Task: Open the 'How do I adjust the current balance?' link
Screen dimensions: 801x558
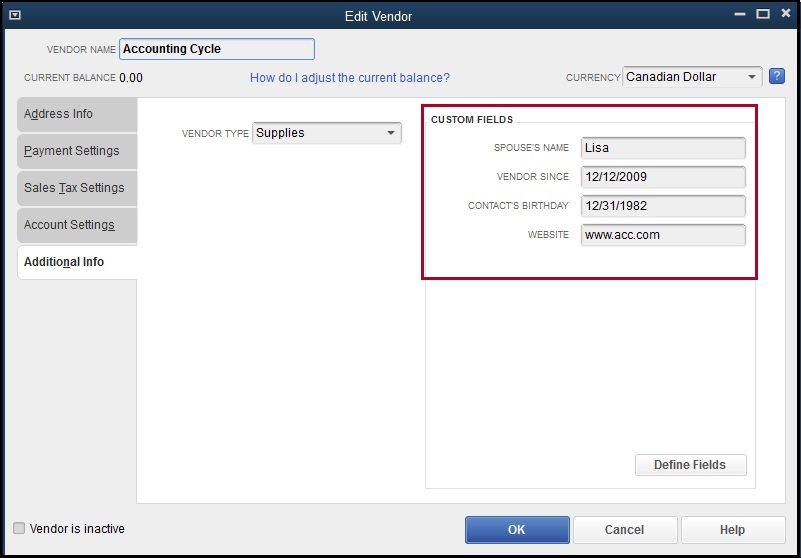Action: [x=350, y=78]
